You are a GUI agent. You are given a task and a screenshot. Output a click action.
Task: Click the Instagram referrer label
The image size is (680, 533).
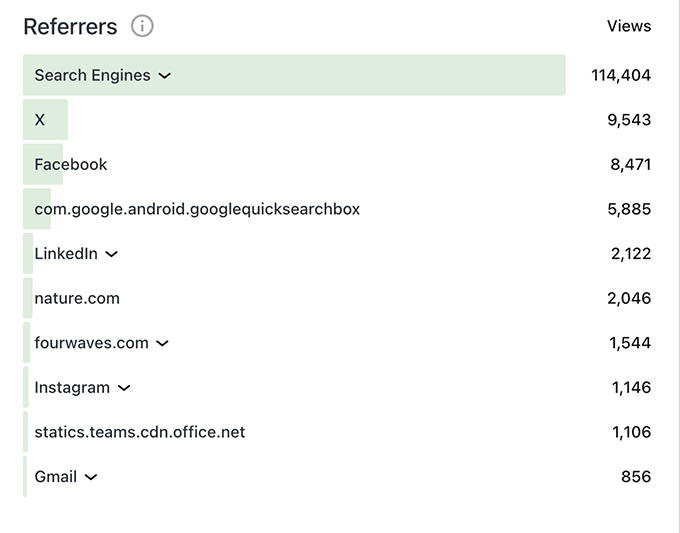point(72,388)
